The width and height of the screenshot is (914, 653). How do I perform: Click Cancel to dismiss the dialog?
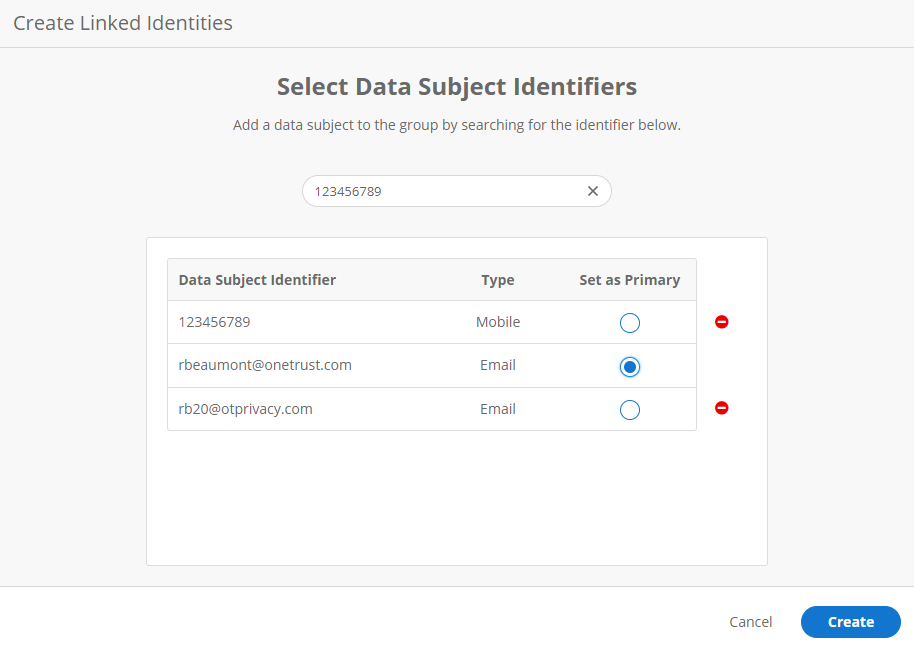(750, 622)
